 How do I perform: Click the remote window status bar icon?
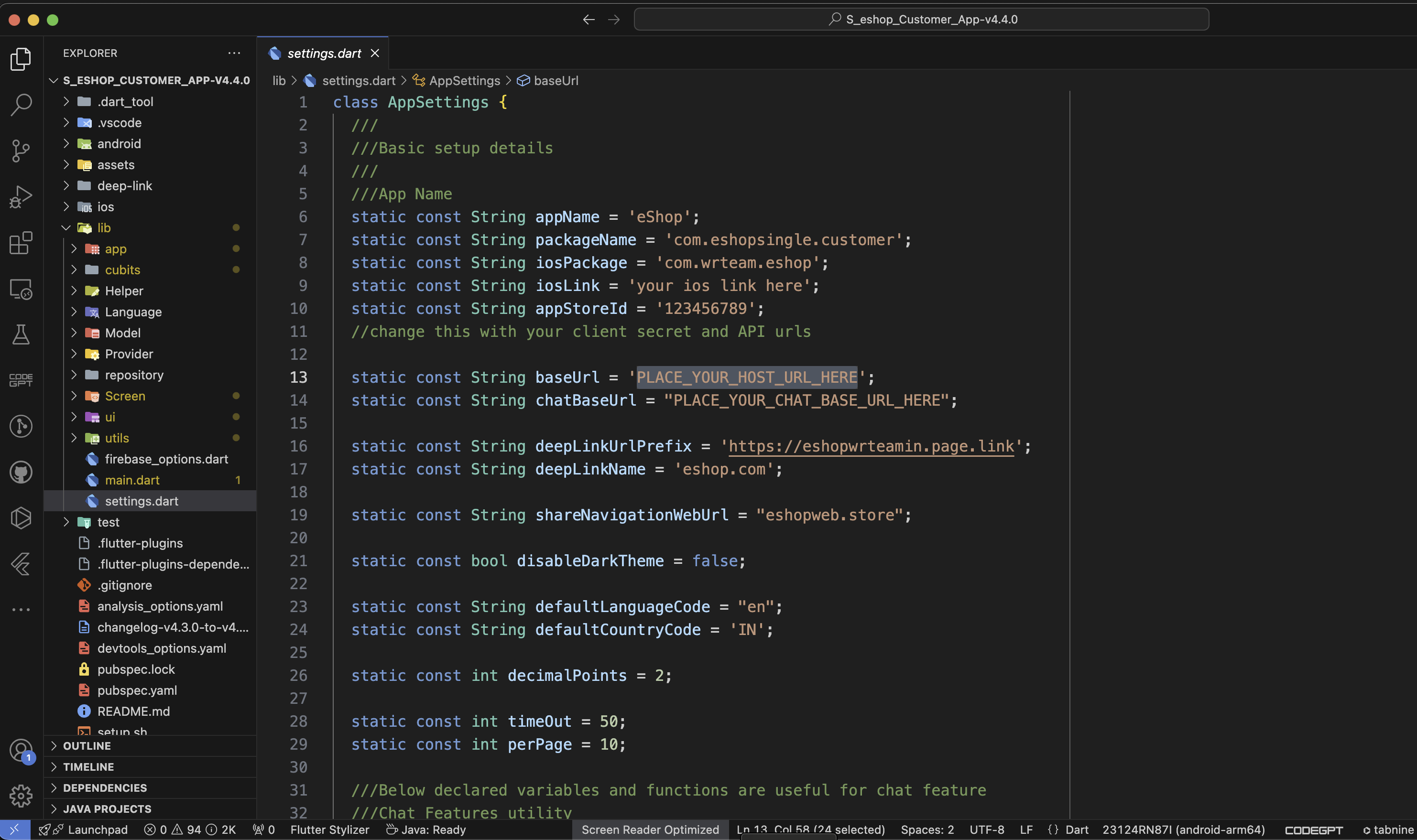(15, 830)
